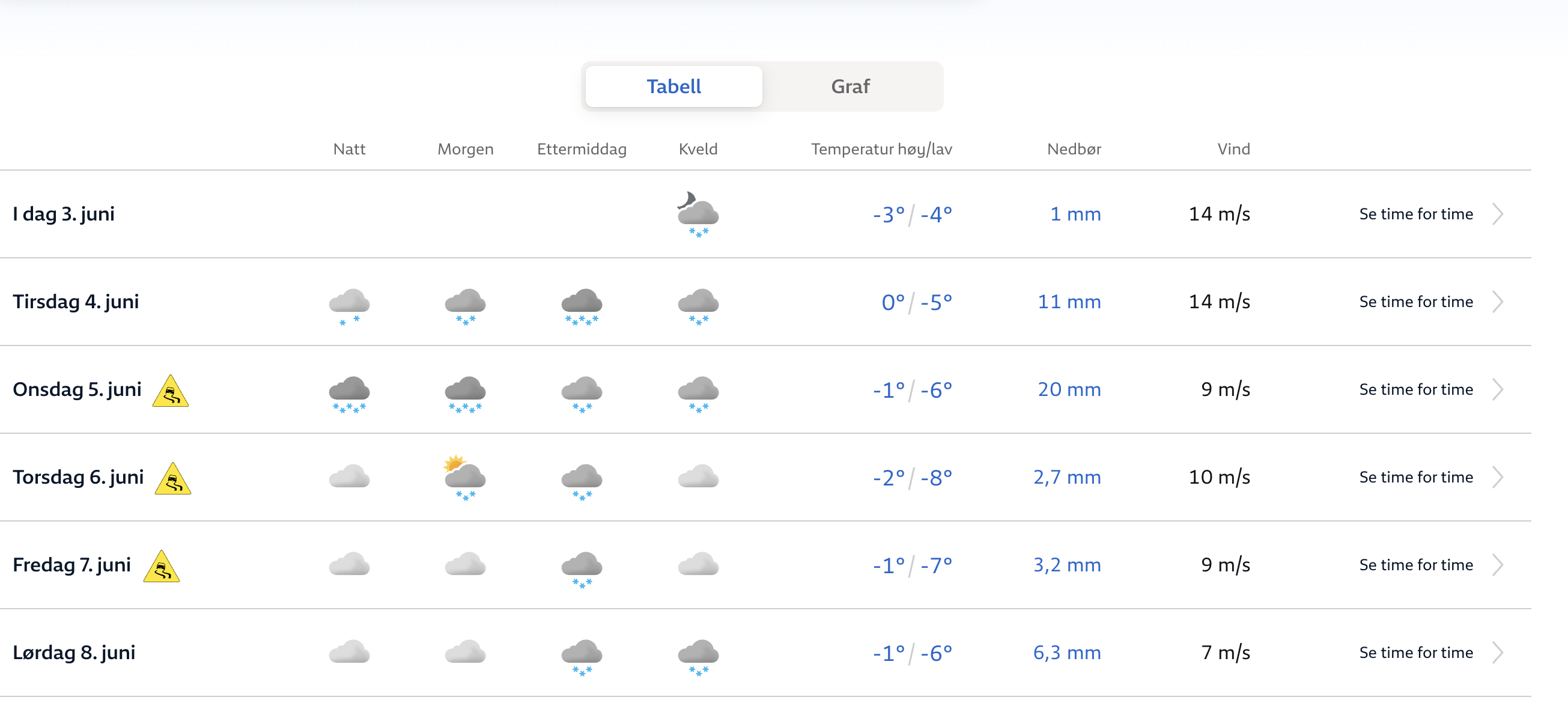Click the evening snow icon for Lørdag 8. juni
The height and width of the screenshot is (709, 1568).
coord(697,657)
